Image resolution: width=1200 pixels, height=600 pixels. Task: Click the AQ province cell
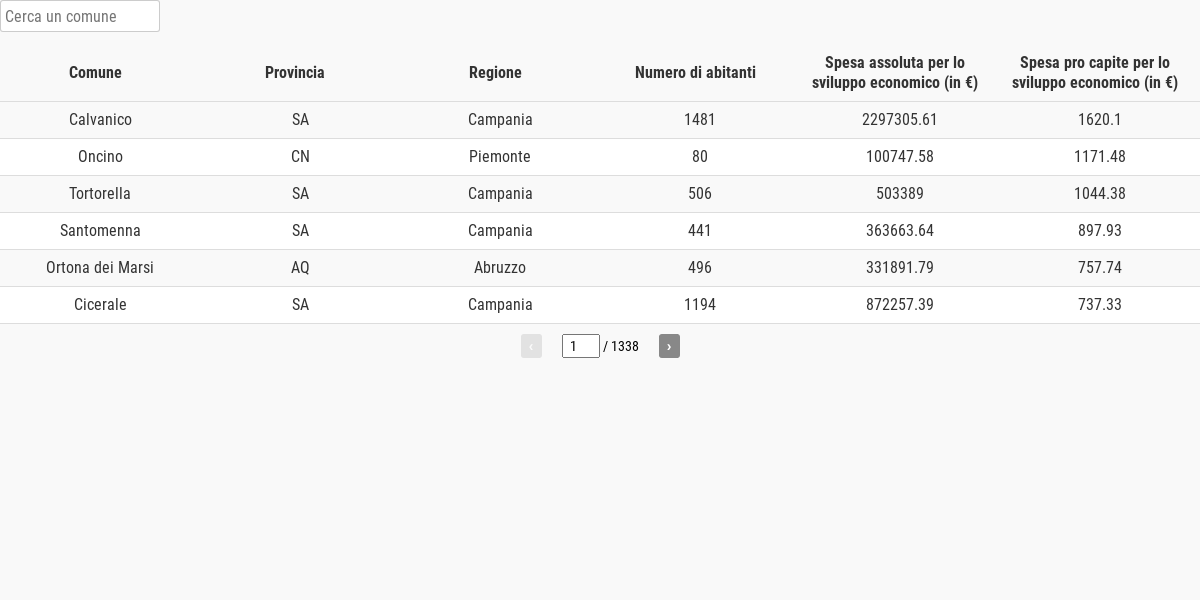coord(300,268)
